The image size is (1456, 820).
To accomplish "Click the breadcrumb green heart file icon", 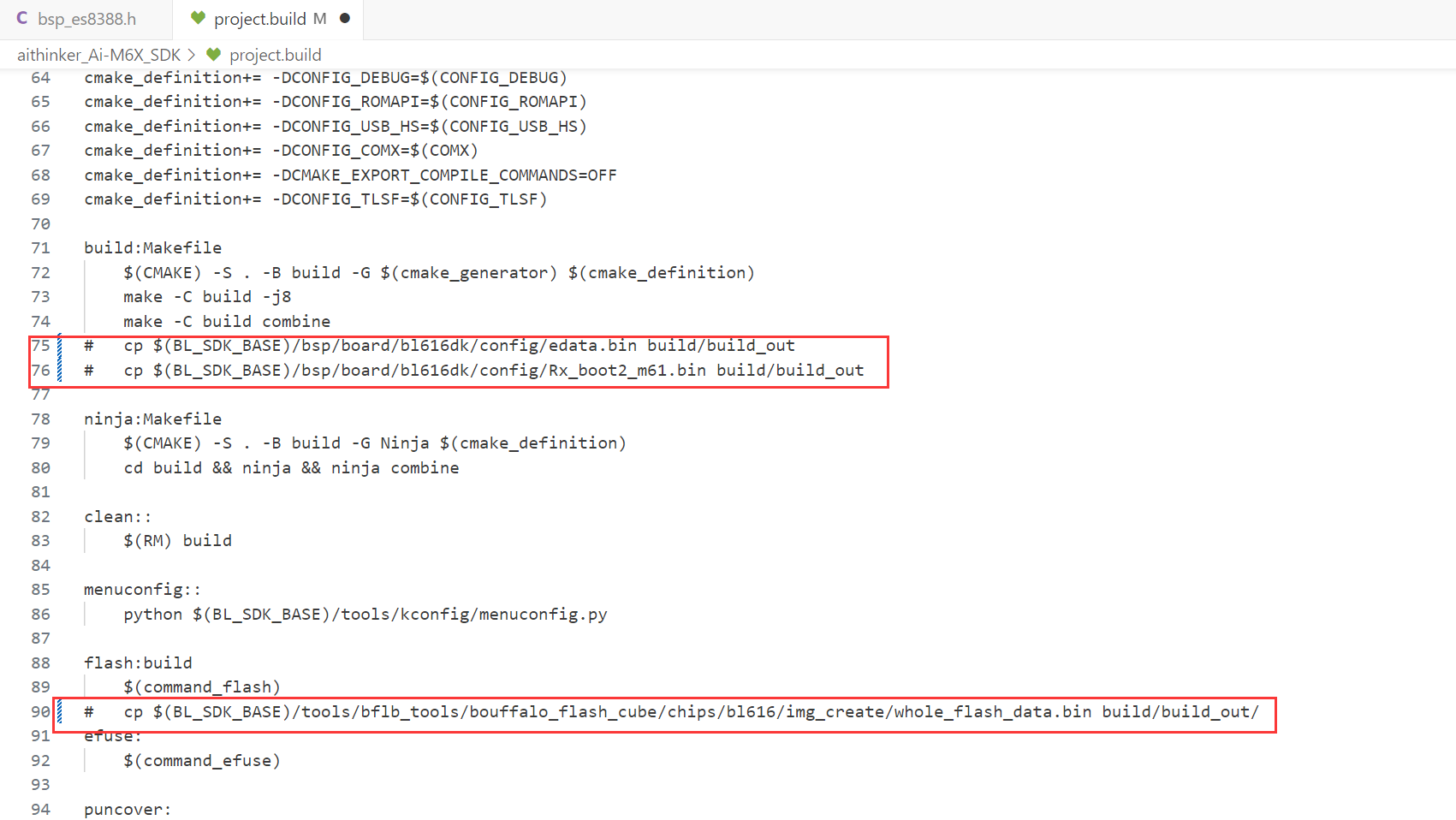I will (x=213, y=55).
